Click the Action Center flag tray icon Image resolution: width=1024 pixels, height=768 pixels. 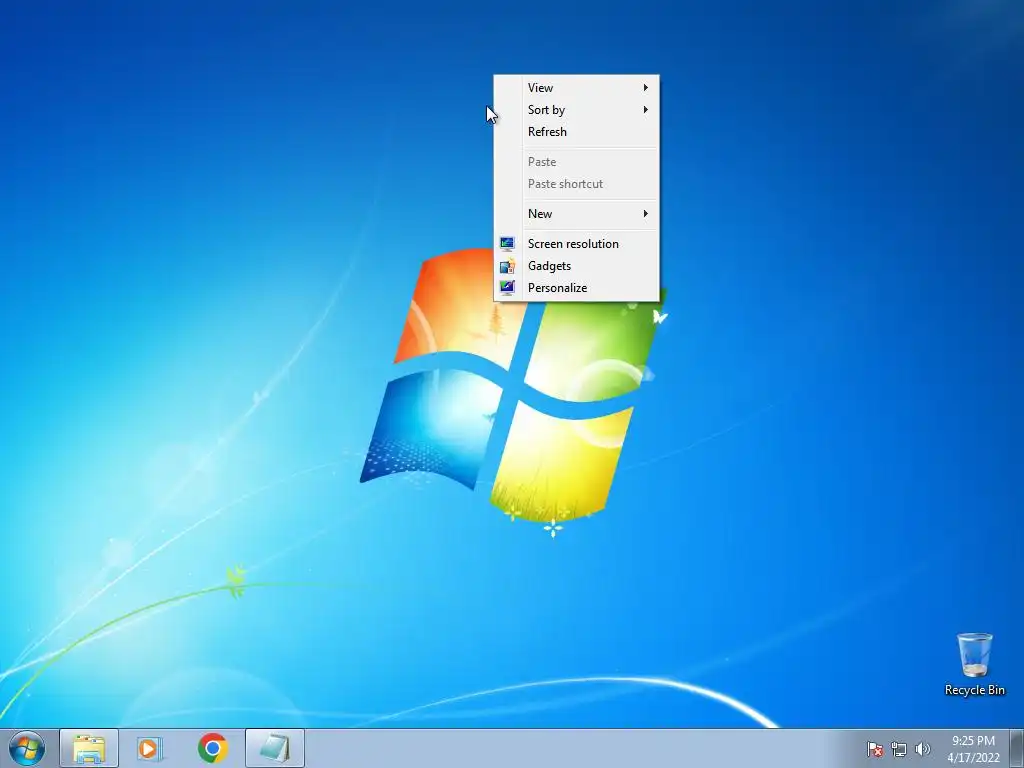coord(875,749)
